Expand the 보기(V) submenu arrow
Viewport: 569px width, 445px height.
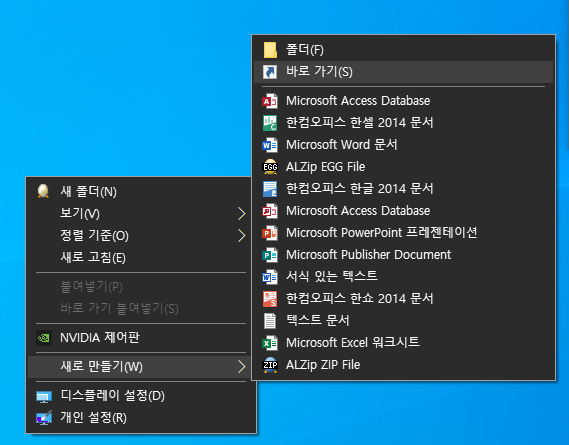coord(241,213)
